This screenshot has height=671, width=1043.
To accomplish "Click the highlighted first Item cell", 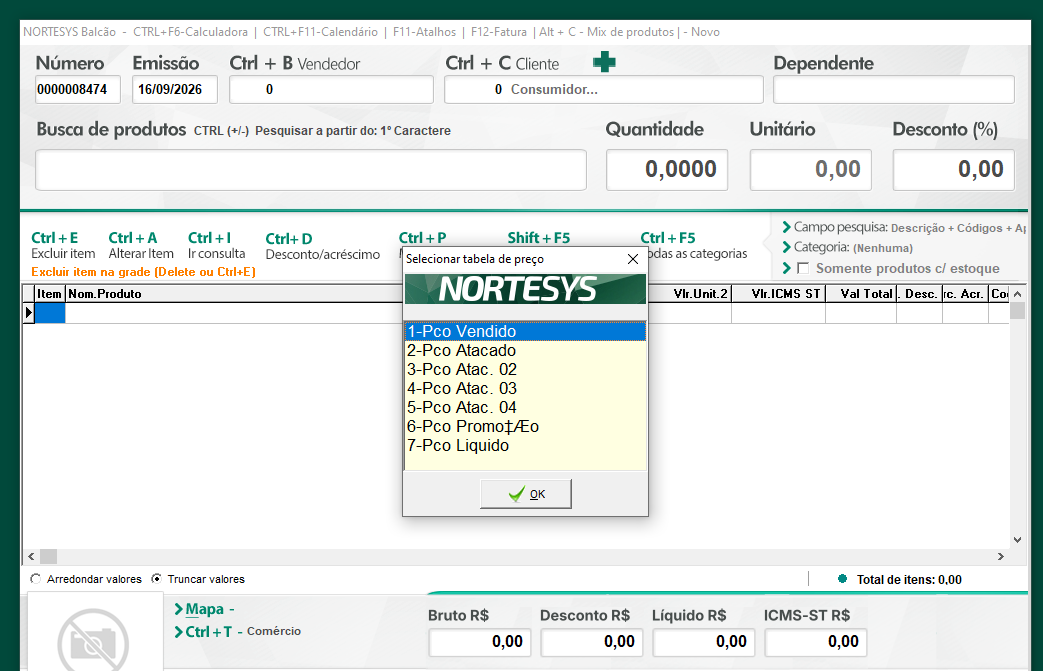I will [x=50, y=313].
